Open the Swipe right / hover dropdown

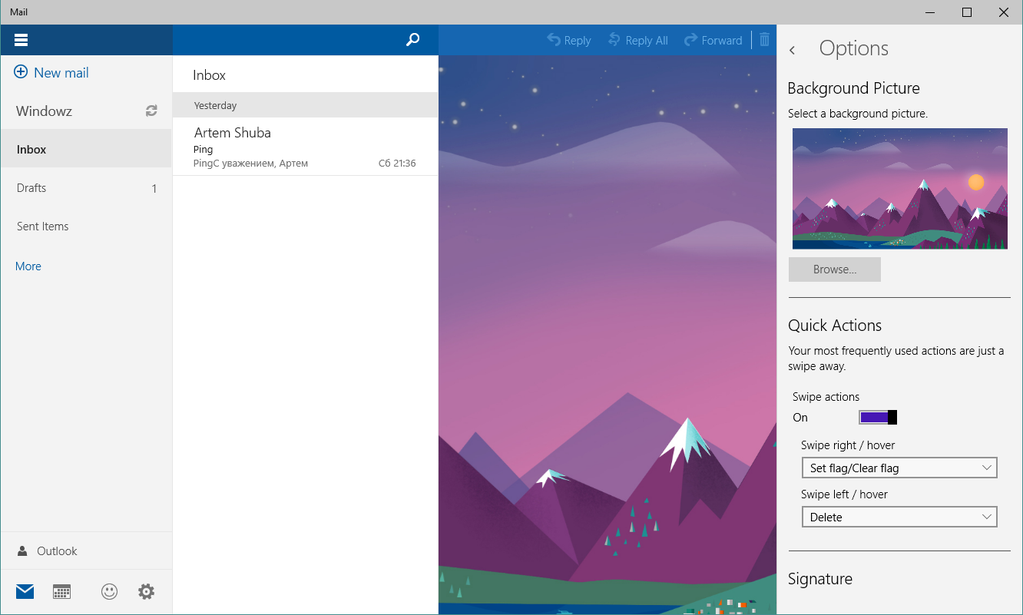[899, 468]
